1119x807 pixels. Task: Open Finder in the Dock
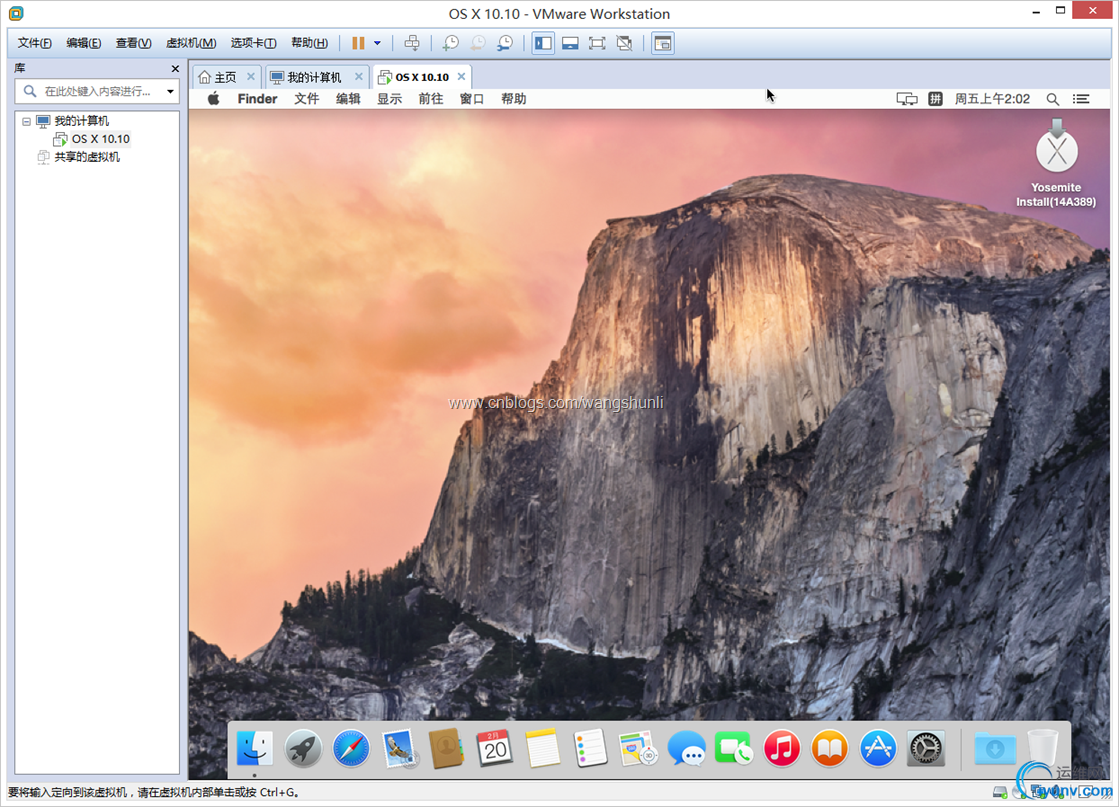pos(255,748)
